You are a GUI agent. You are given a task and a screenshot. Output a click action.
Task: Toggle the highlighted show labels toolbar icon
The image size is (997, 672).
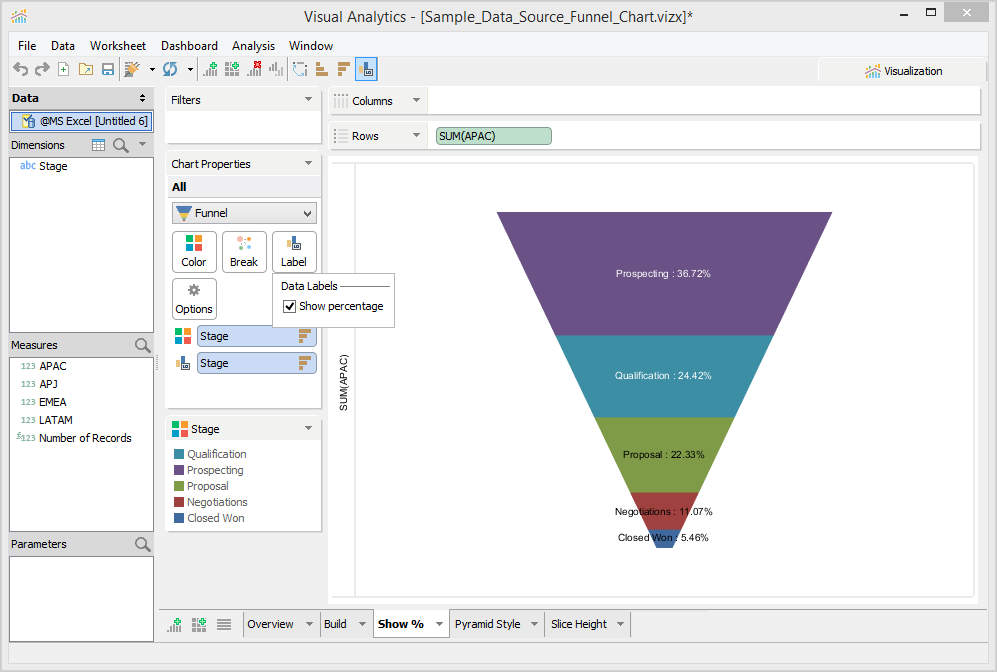point(366,69)
